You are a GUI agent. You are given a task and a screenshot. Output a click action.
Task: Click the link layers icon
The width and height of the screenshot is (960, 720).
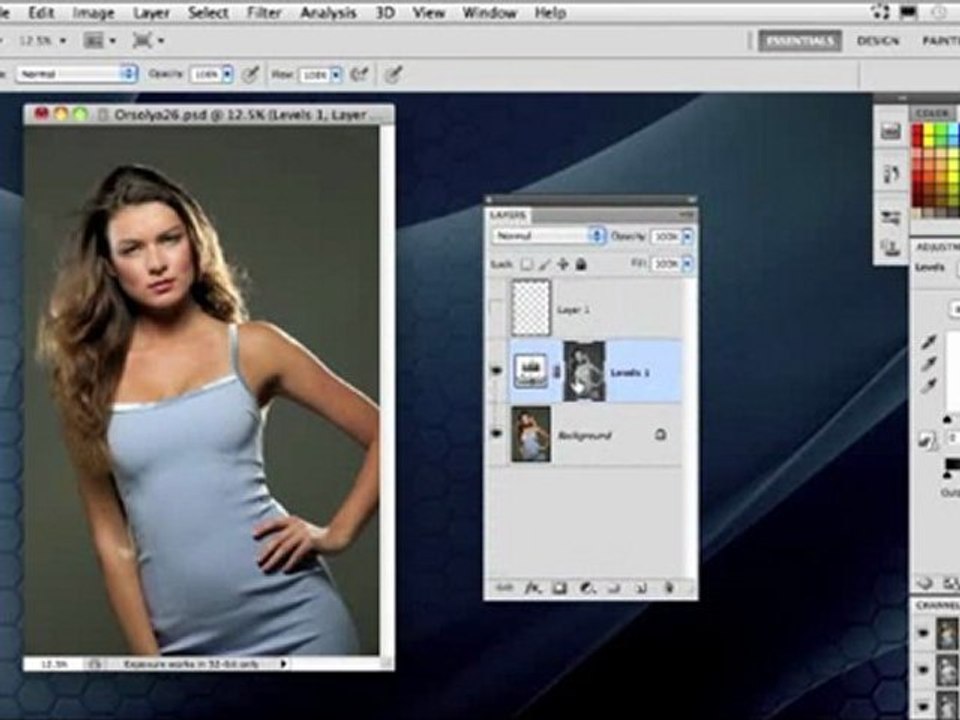(x=504, y=588)
